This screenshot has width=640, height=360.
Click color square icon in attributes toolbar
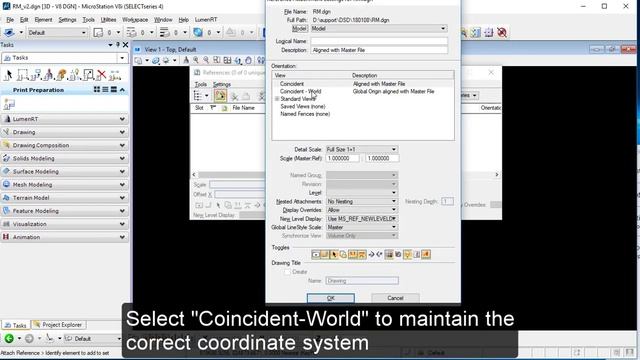click(x=98, y=32)
